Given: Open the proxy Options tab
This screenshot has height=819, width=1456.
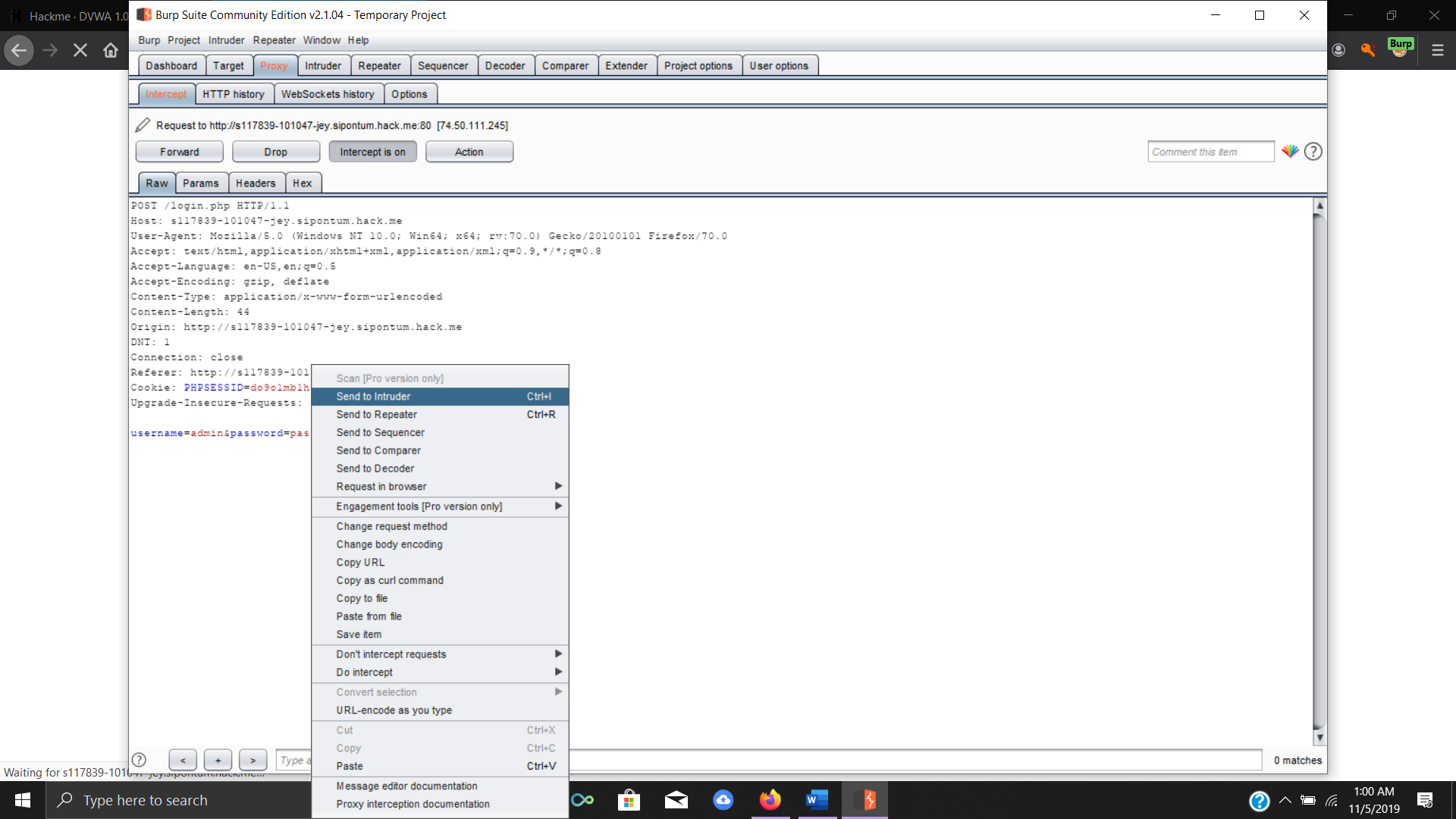Looking at the screenshot, I should (x=409, y=94).
